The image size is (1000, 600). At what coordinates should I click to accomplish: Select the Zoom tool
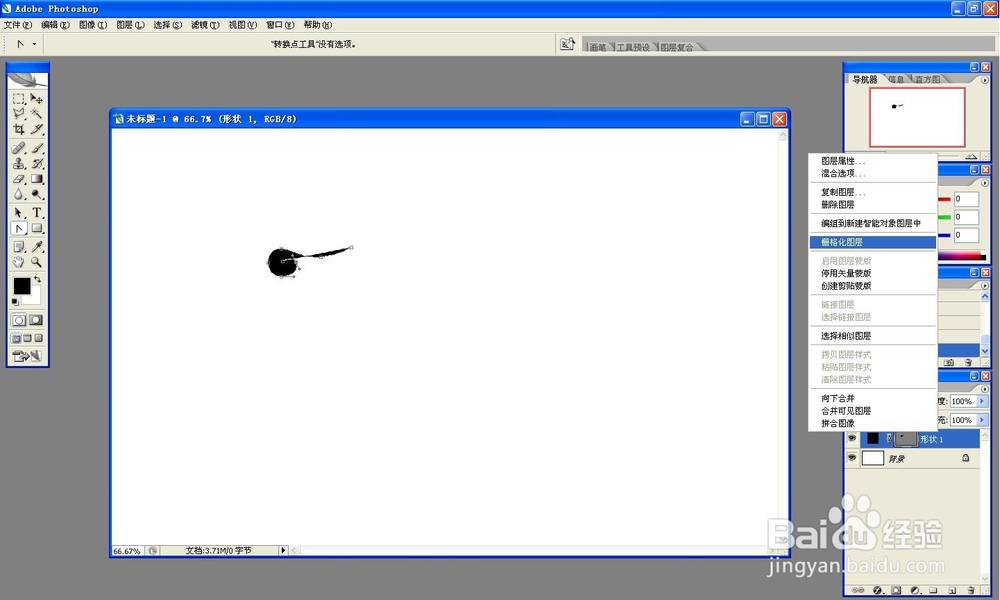36,262
